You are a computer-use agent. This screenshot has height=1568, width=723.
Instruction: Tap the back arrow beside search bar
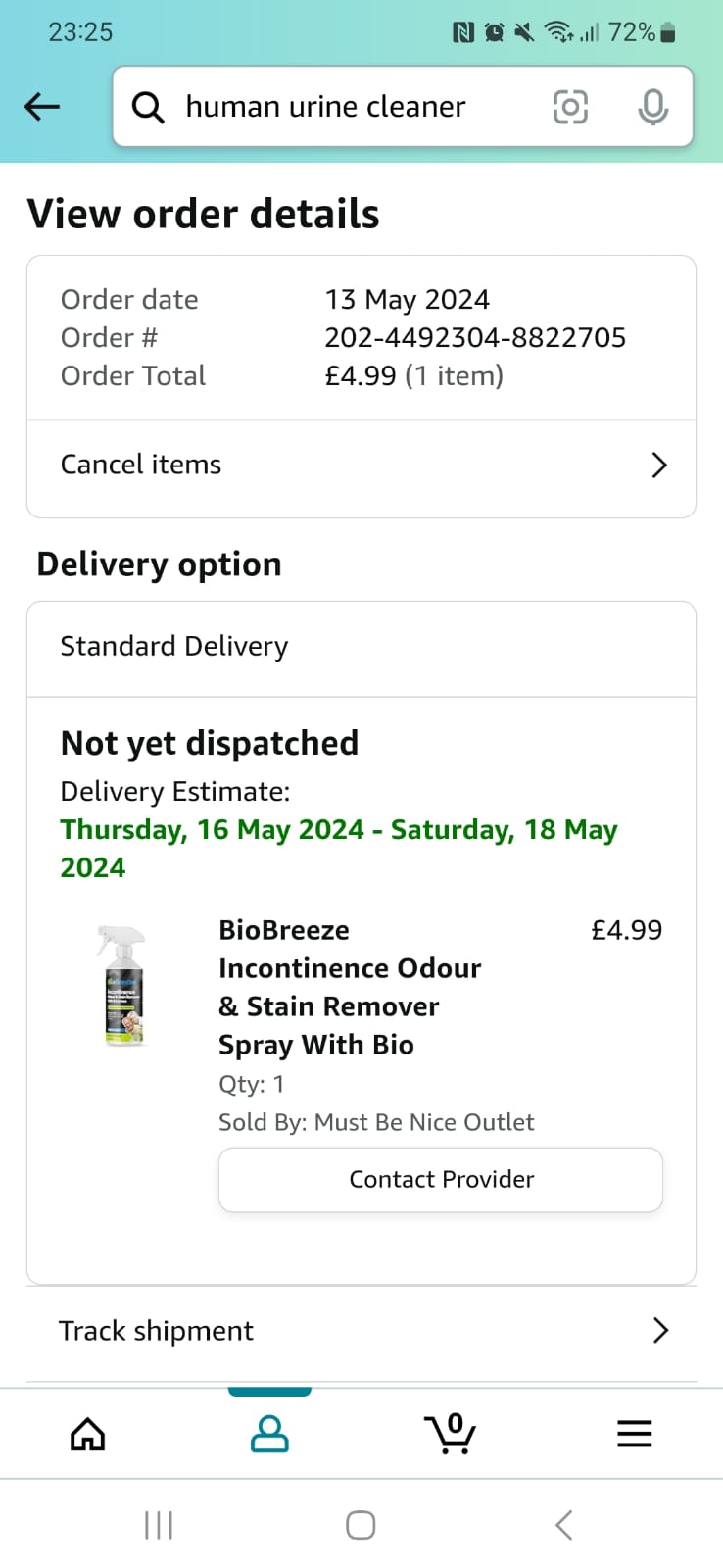coord(42,106)
